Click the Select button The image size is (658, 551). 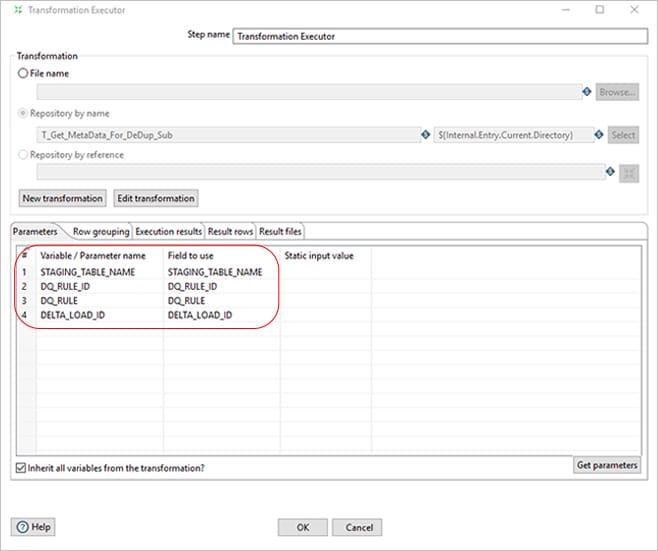(x=623, y=135)
